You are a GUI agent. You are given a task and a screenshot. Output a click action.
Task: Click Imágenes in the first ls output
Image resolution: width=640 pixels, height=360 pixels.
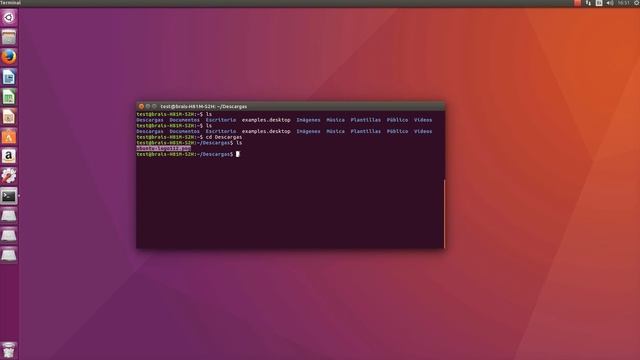click(308, 120)
